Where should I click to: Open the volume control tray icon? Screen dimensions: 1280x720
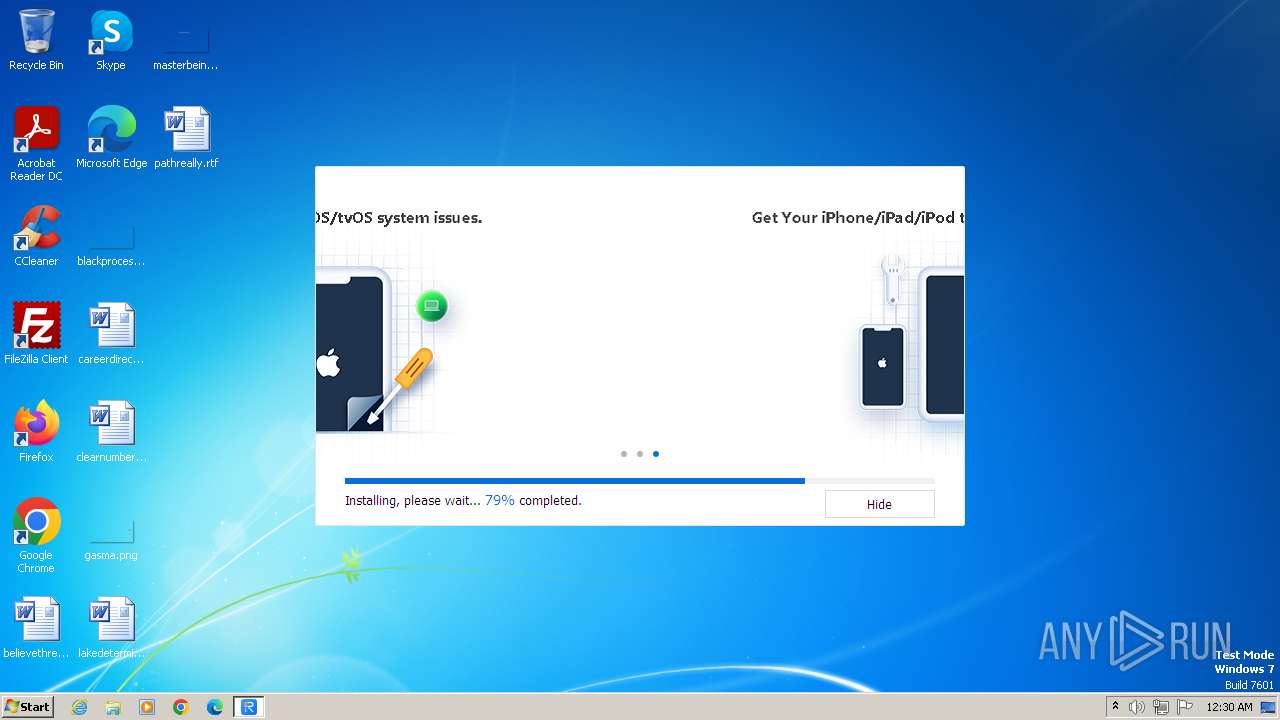click(1137, 707)
